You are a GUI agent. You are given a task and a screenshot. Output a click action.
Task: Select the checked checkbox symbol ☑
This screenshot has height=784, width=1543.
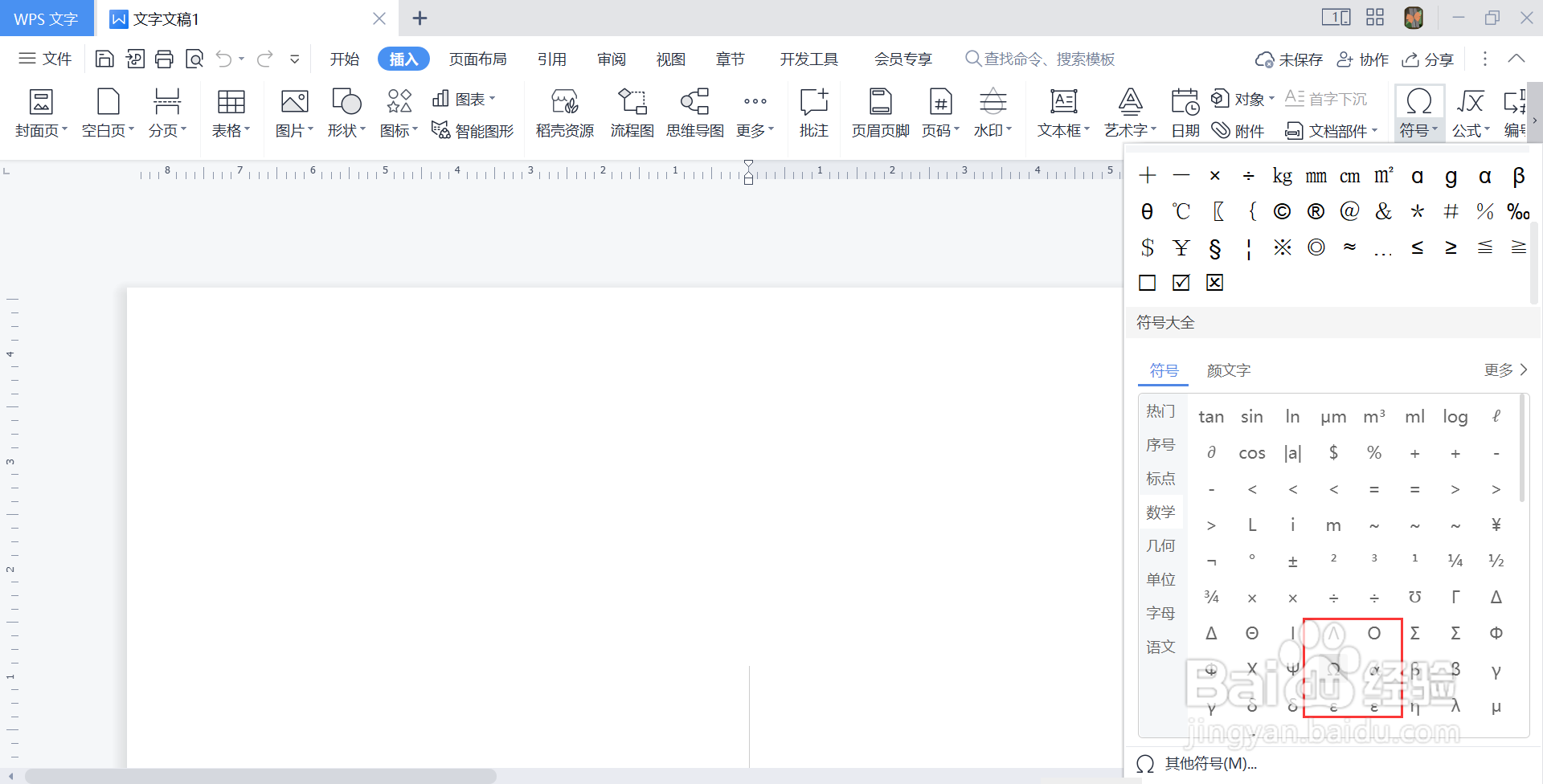[x=1181, y=282]
